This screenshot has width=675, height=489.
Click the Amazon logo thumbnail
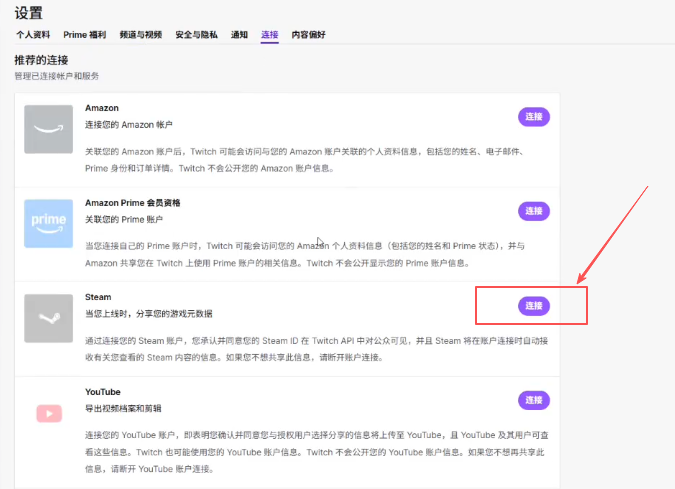tap(49, 129)
